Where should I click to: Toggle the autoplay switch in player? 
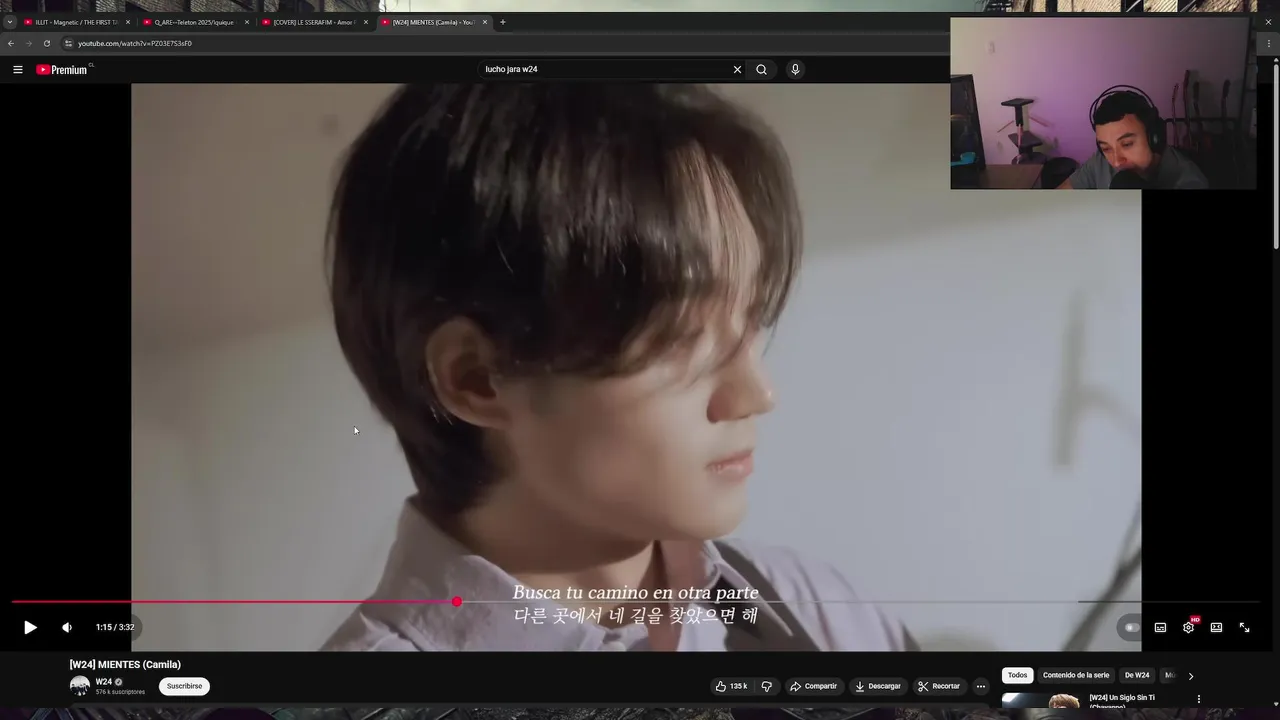1131,627
